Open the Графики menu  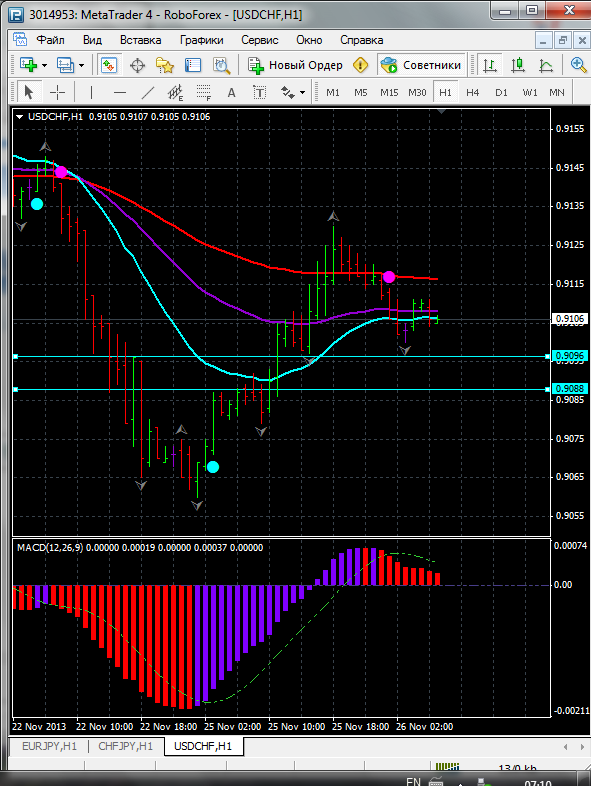[202, 40]
